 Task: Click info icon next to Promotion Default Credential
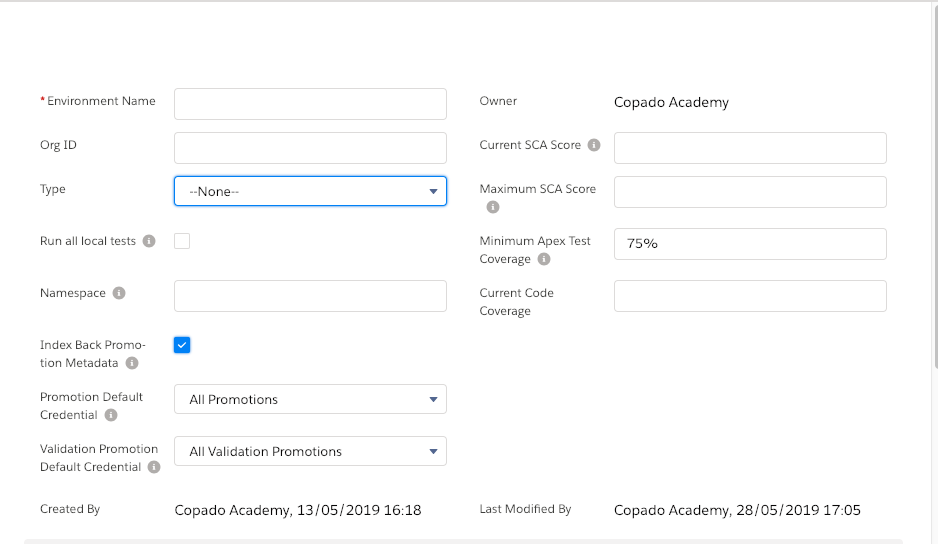tap(111, 415)
